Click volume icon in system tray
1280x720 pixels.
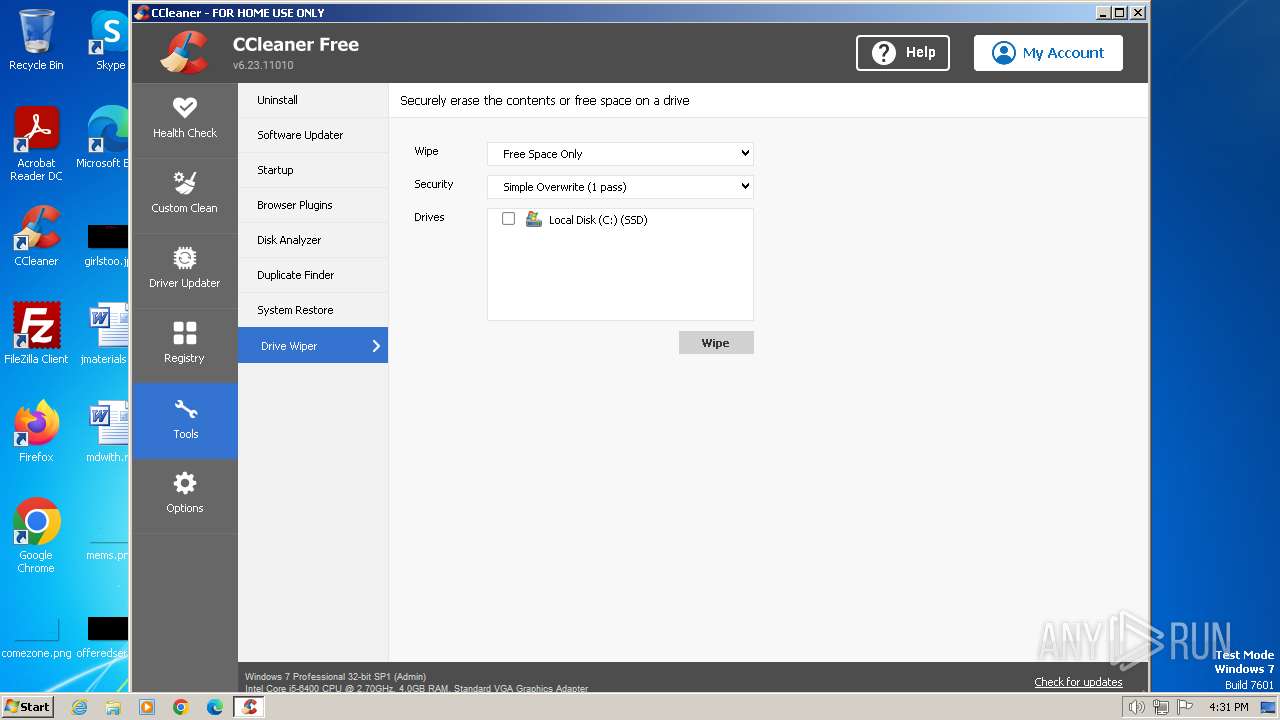pos(1137,707)
